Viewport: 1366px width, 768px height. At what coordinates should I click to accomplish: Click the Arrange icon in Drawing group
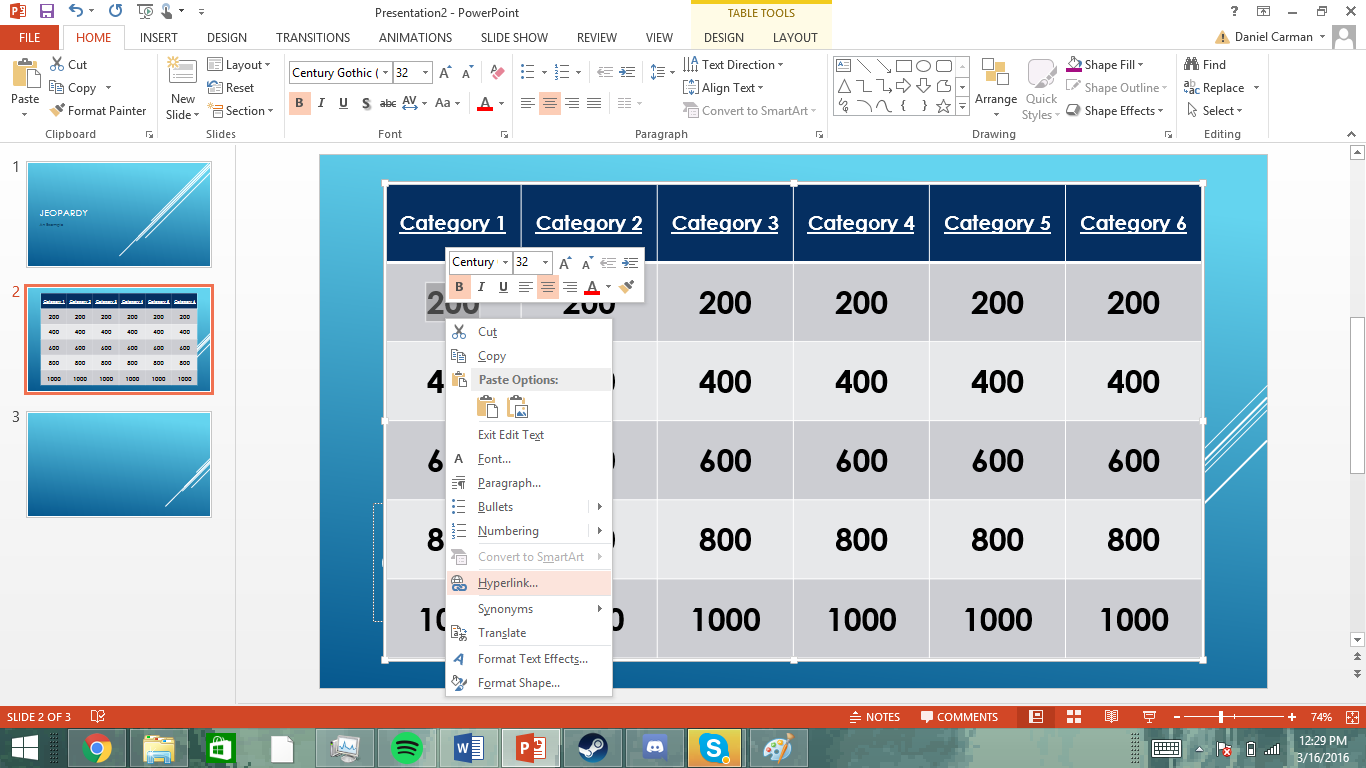[995, 74]
